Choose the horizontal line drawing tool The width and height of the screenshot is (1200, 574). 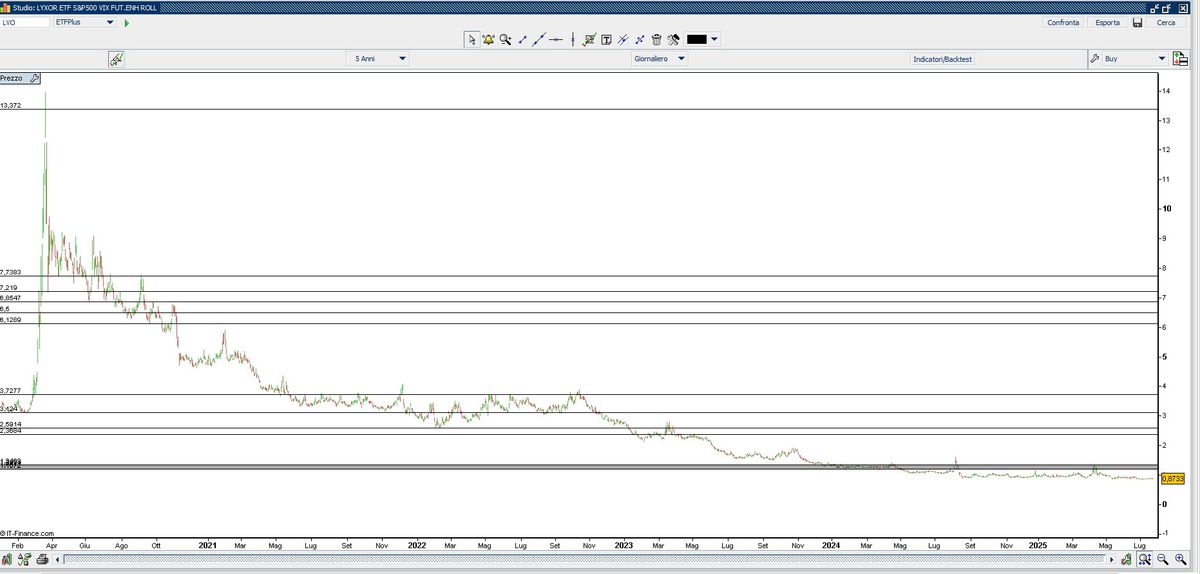[555, 39]
